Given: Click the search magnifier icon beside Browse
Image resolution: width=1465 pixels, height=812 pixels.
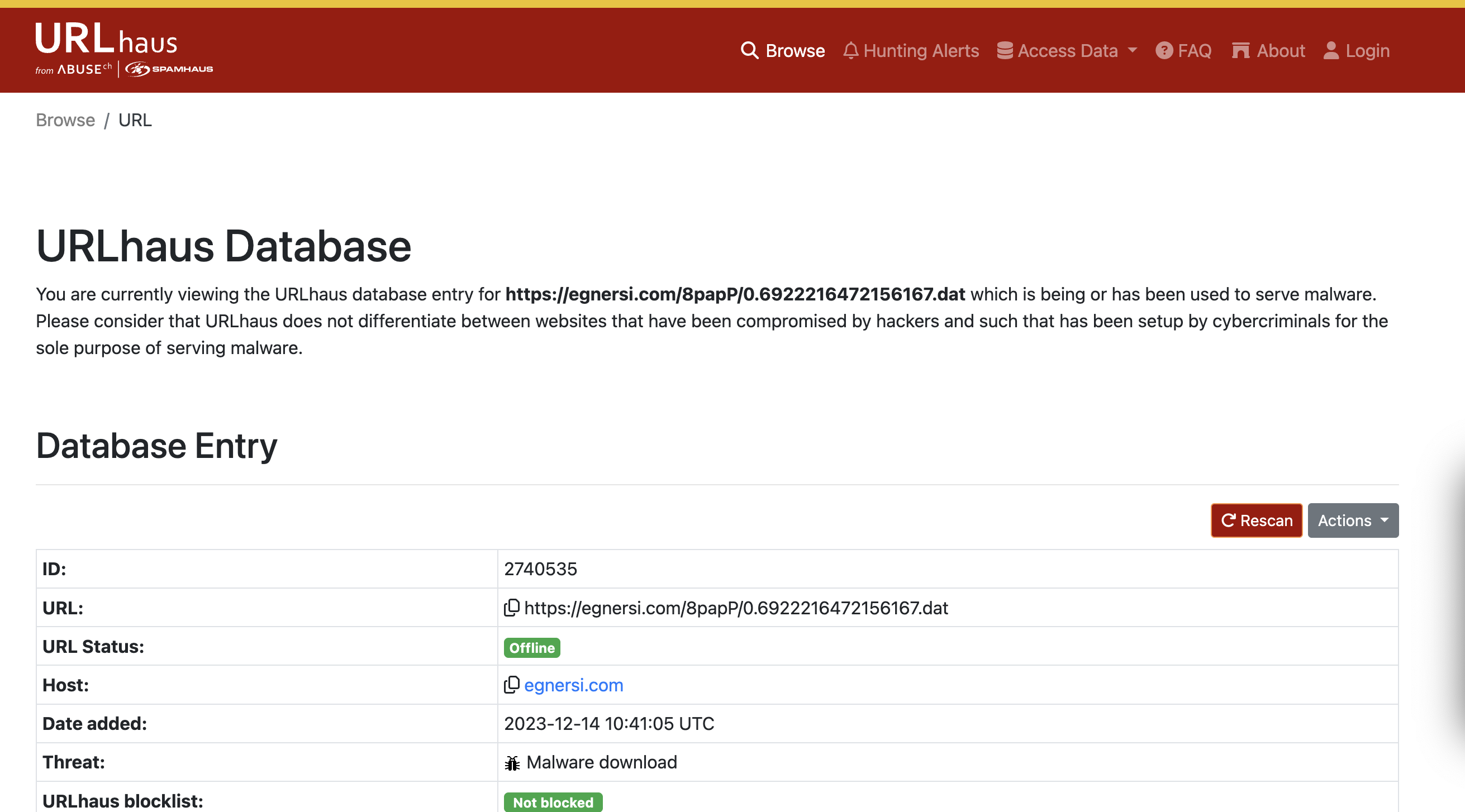Looking at the screenshot, I should (x=749, y=51).
